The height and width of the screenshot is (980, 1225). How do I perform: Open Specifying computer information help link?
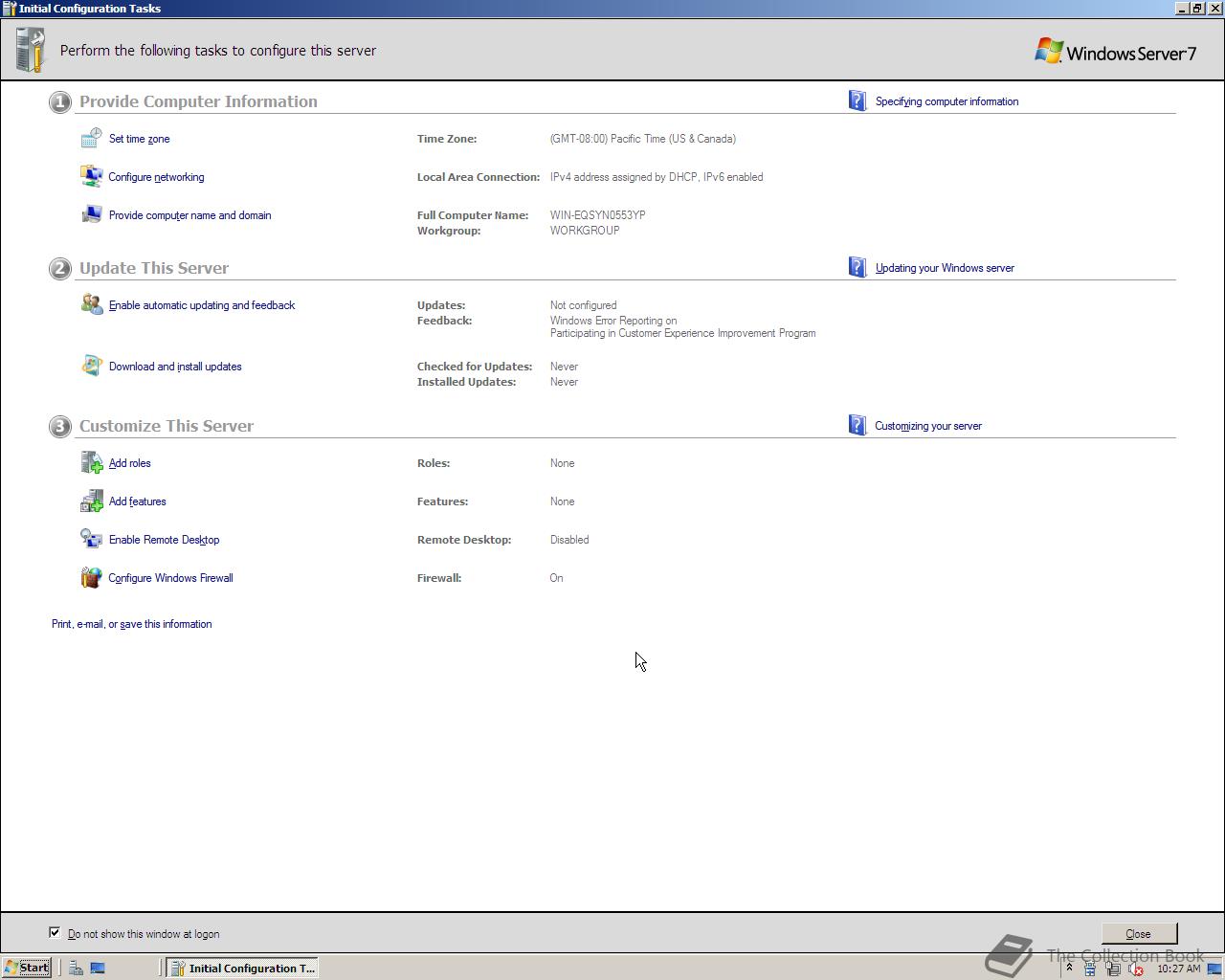tap(947, 101)
